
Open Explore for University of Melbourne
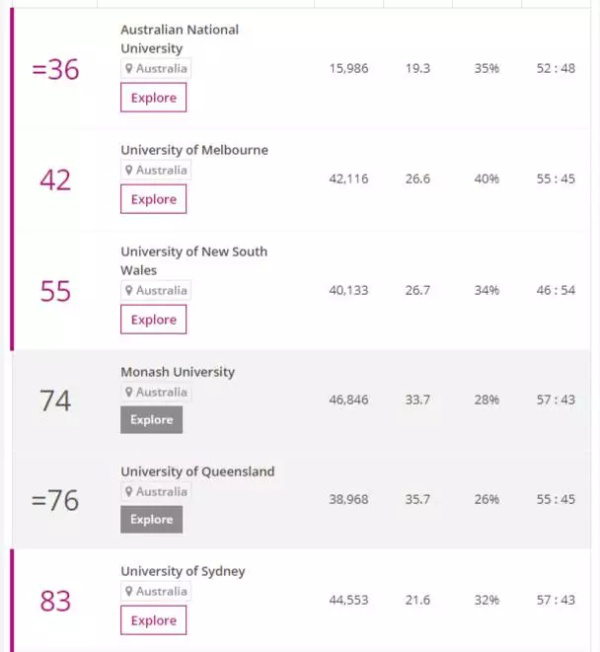coord(153,199)
